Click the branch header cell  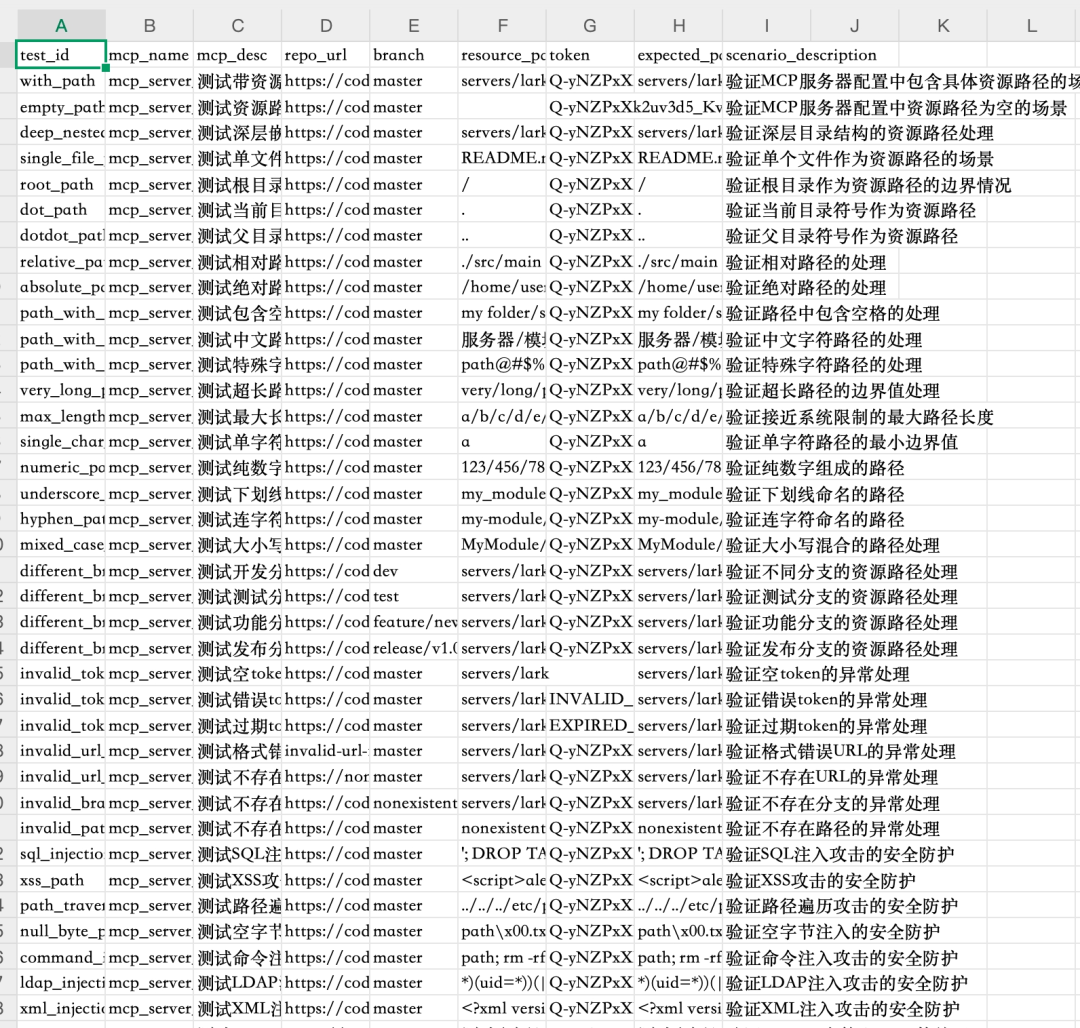(x=414, y=55)
